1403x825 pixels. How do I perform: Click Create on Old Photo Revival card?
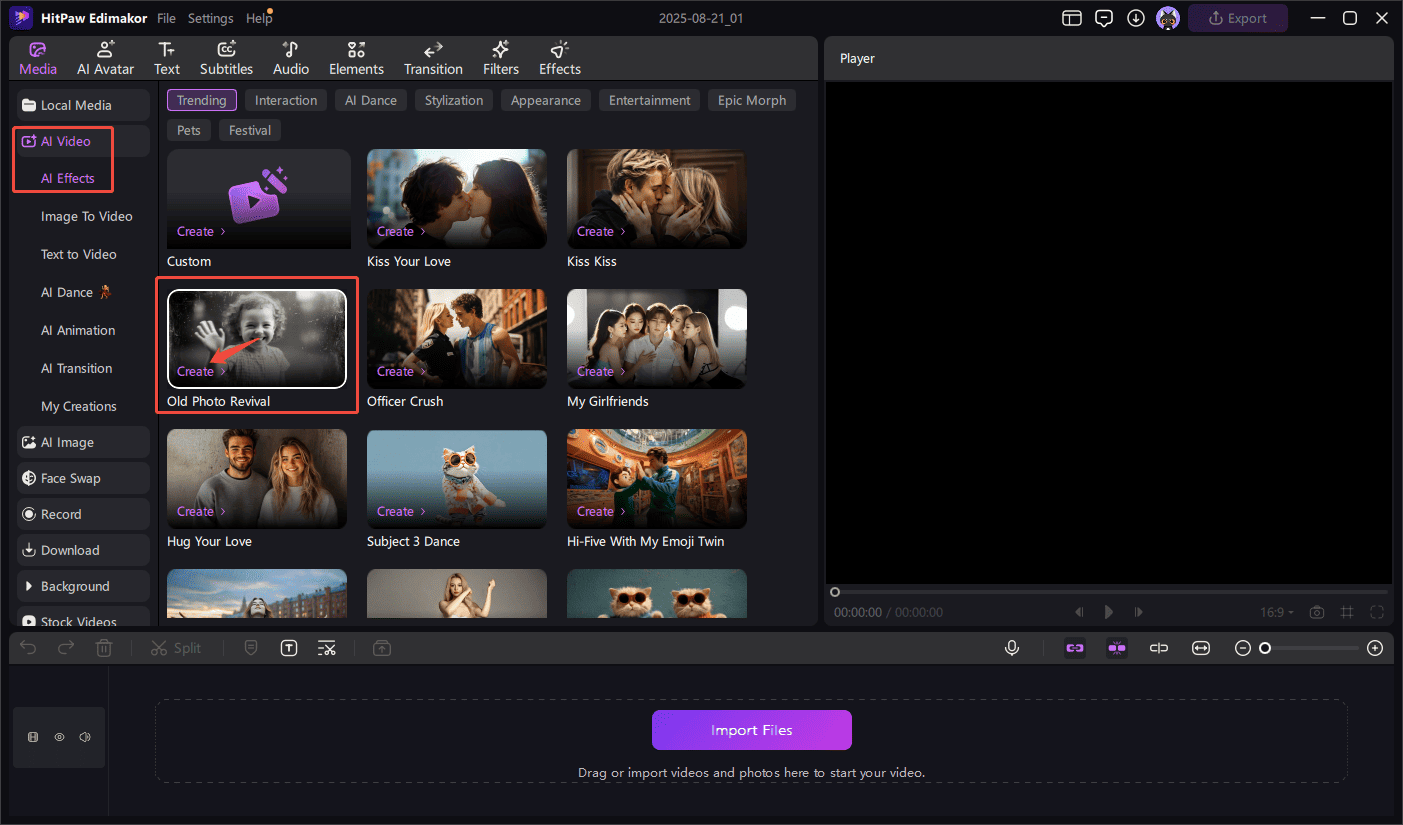201,371
